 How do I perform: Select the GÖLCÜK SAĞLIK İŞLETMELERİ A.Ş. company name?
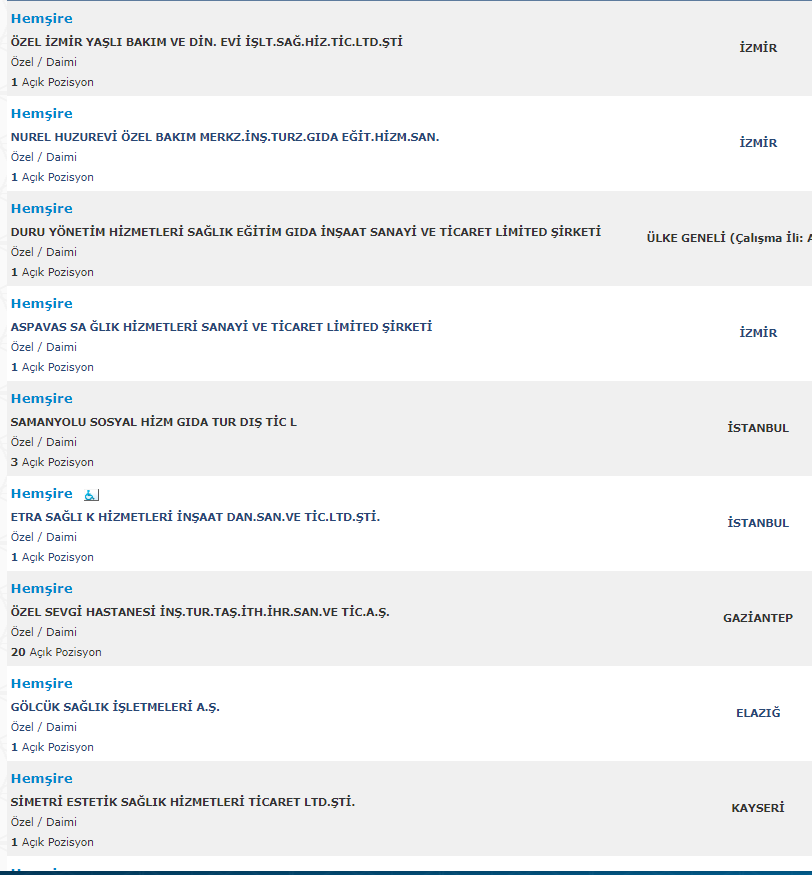115,707
